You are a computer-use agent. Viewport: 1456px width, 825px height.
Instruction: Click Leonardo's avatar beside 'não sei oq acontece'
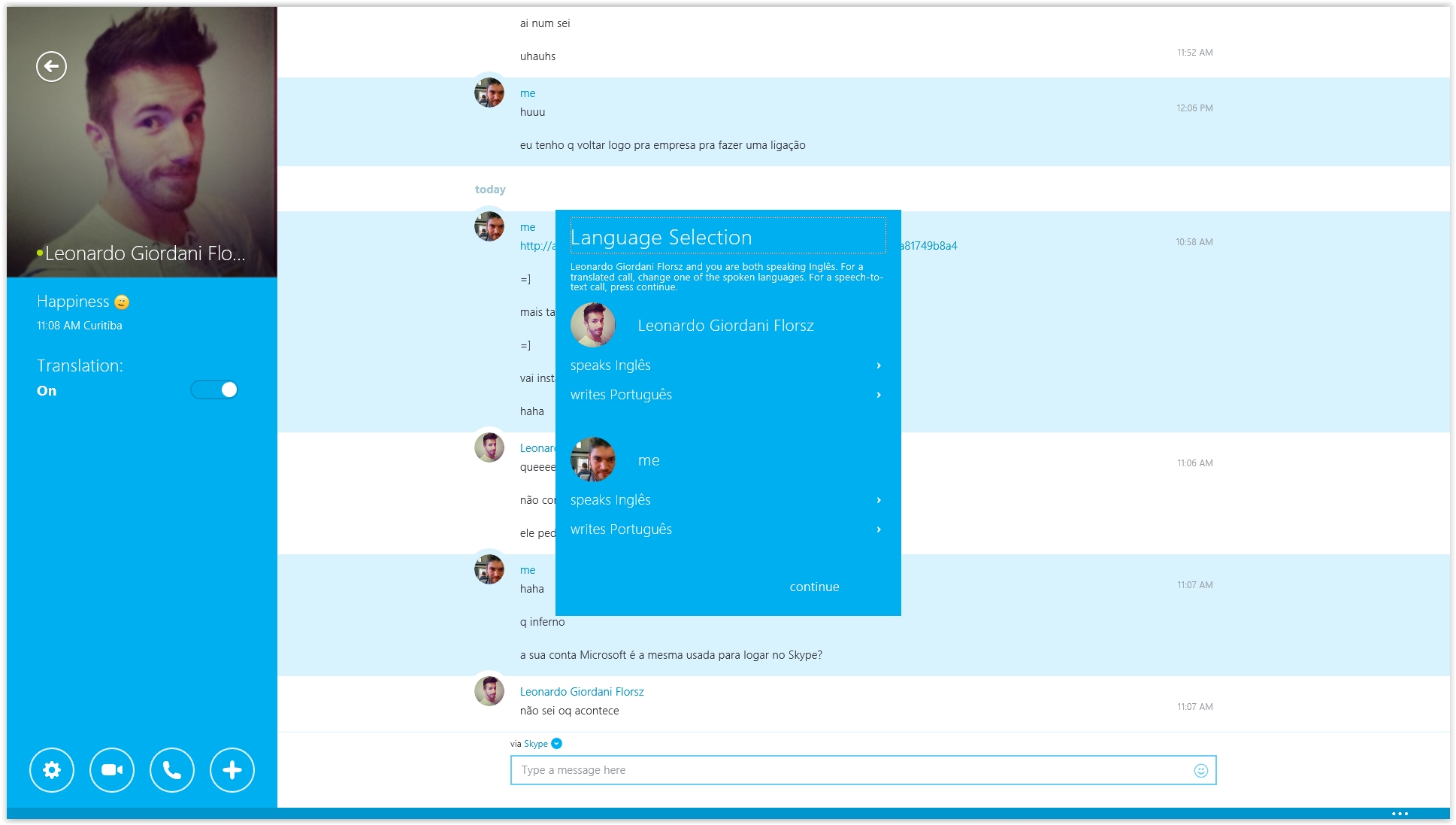(x=489, y=691)
